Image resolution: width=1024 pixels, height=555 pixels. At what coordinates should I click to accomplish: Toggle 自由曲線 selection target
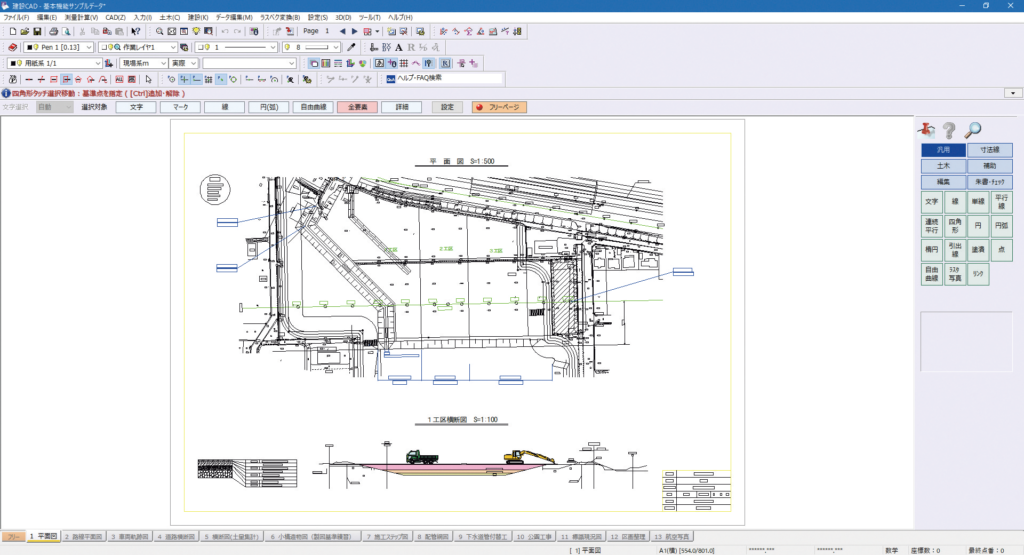click(x=313, y=107)
